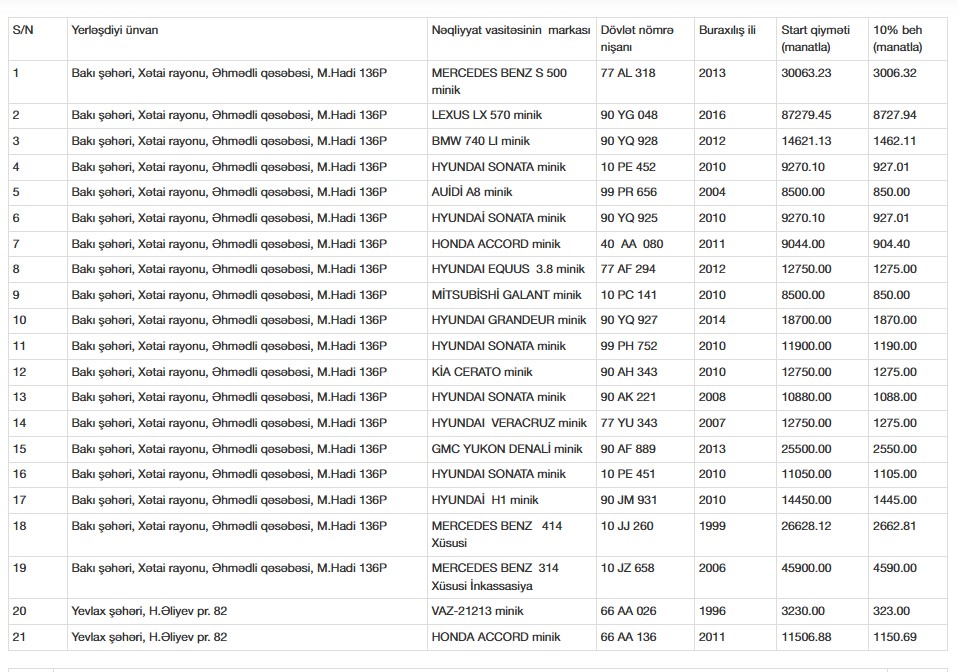Select the HYUNDAI EQUUS 3.8 minik cell

tap(508, 269)
